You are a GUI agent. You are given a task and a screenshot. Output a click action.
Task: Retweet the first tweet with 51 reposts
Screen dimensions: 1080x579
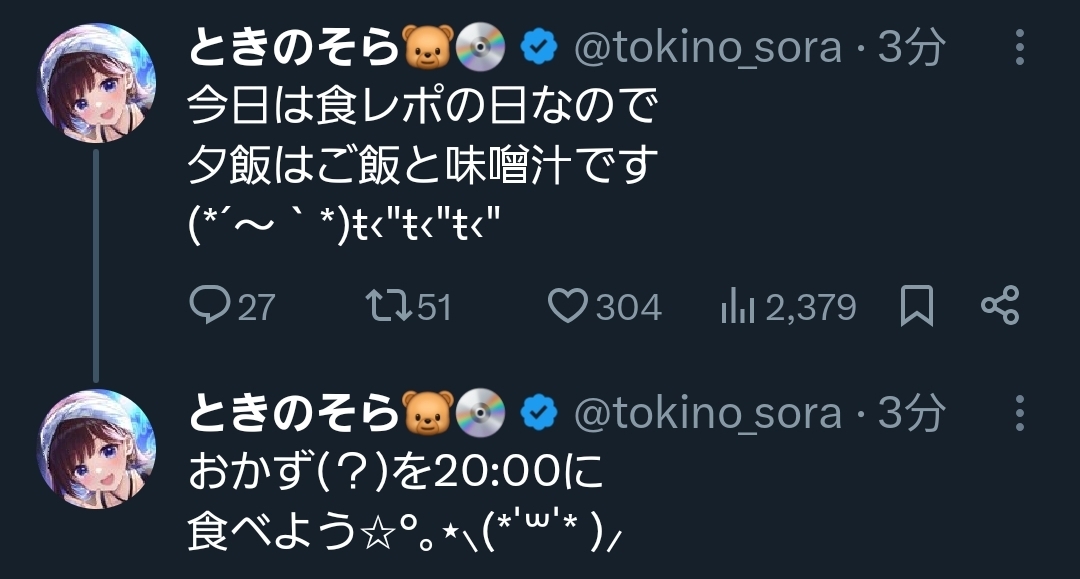408,306
